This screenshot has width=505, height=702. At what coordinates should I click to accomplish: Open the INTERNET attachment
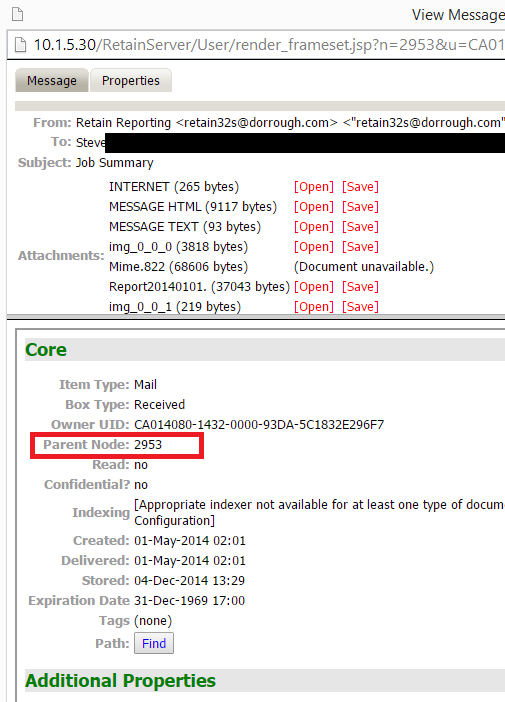(x=314, y=187)
